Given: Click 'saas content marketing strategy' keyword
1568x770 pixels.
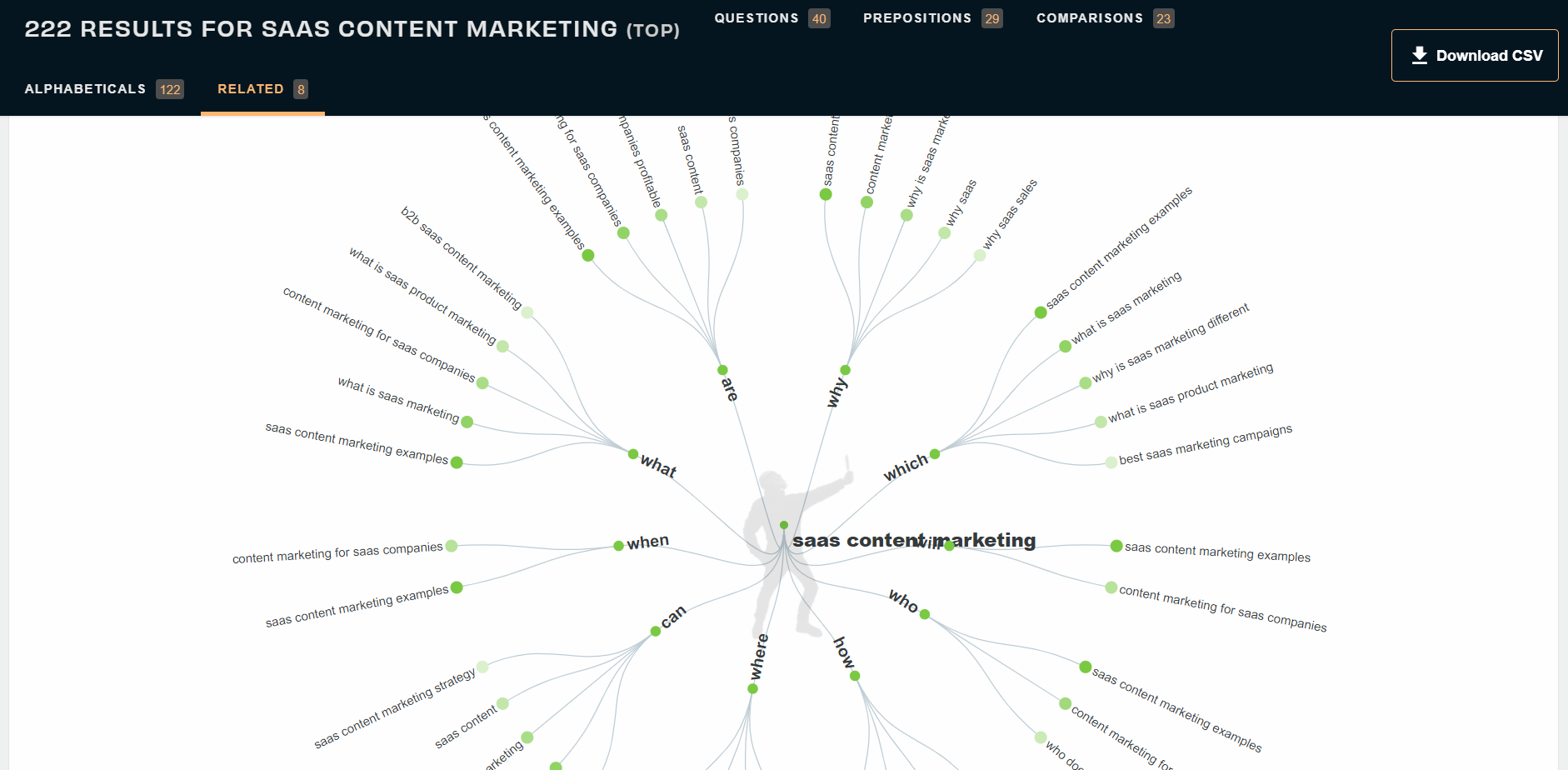Looking at the screenshot, I should pyautogui.click(x=394, y=707).
